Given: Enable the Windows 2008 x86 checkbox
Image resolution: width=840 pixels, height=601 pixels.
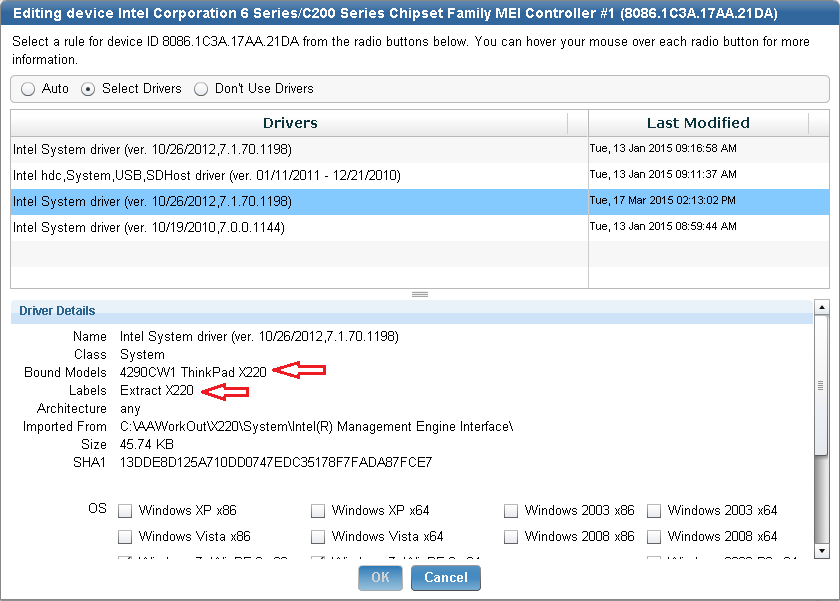Looking at the screenshot, I should point(511,536).
